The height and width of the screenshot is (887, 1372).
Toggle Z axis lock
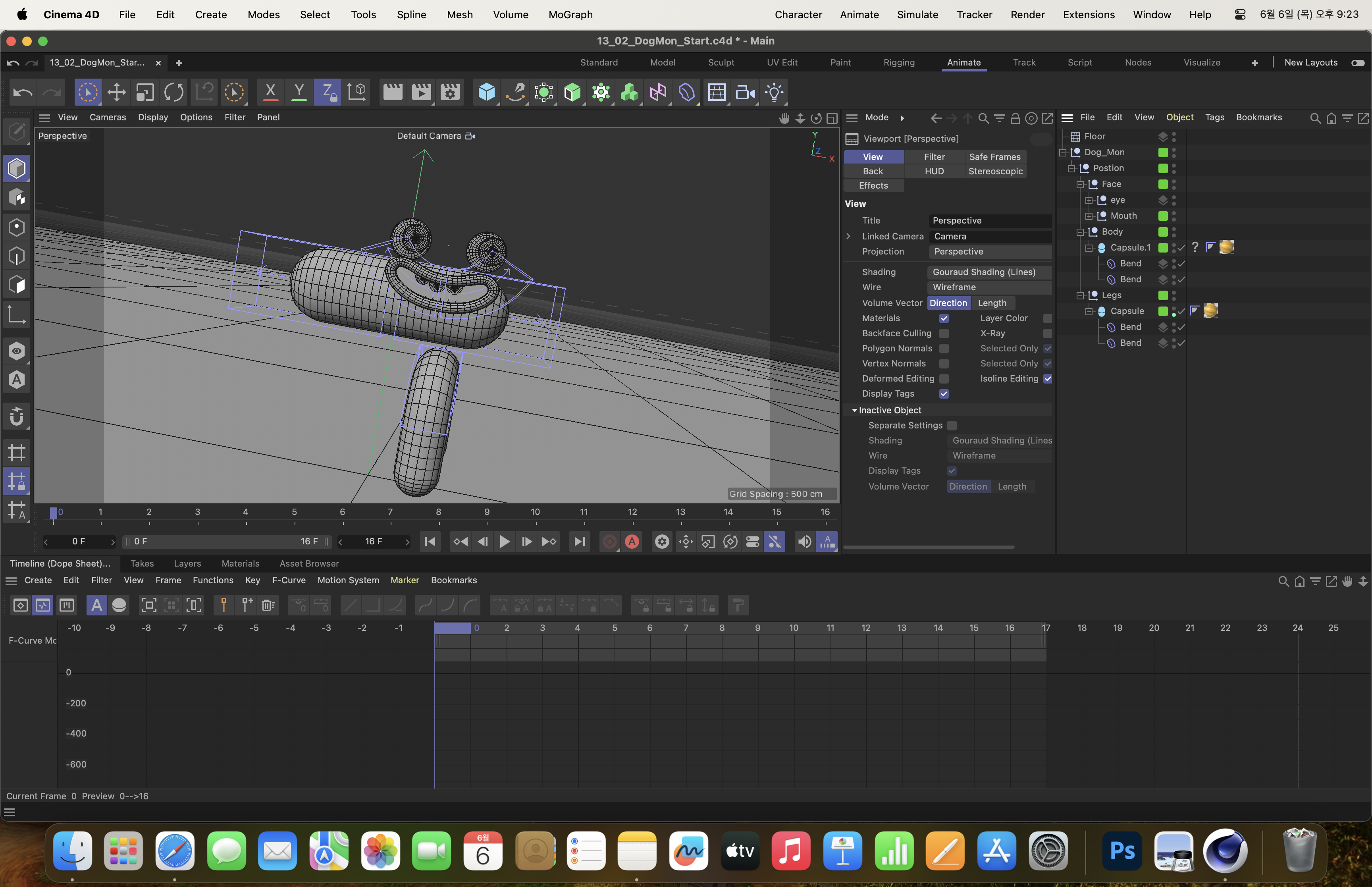coord(328,92)
